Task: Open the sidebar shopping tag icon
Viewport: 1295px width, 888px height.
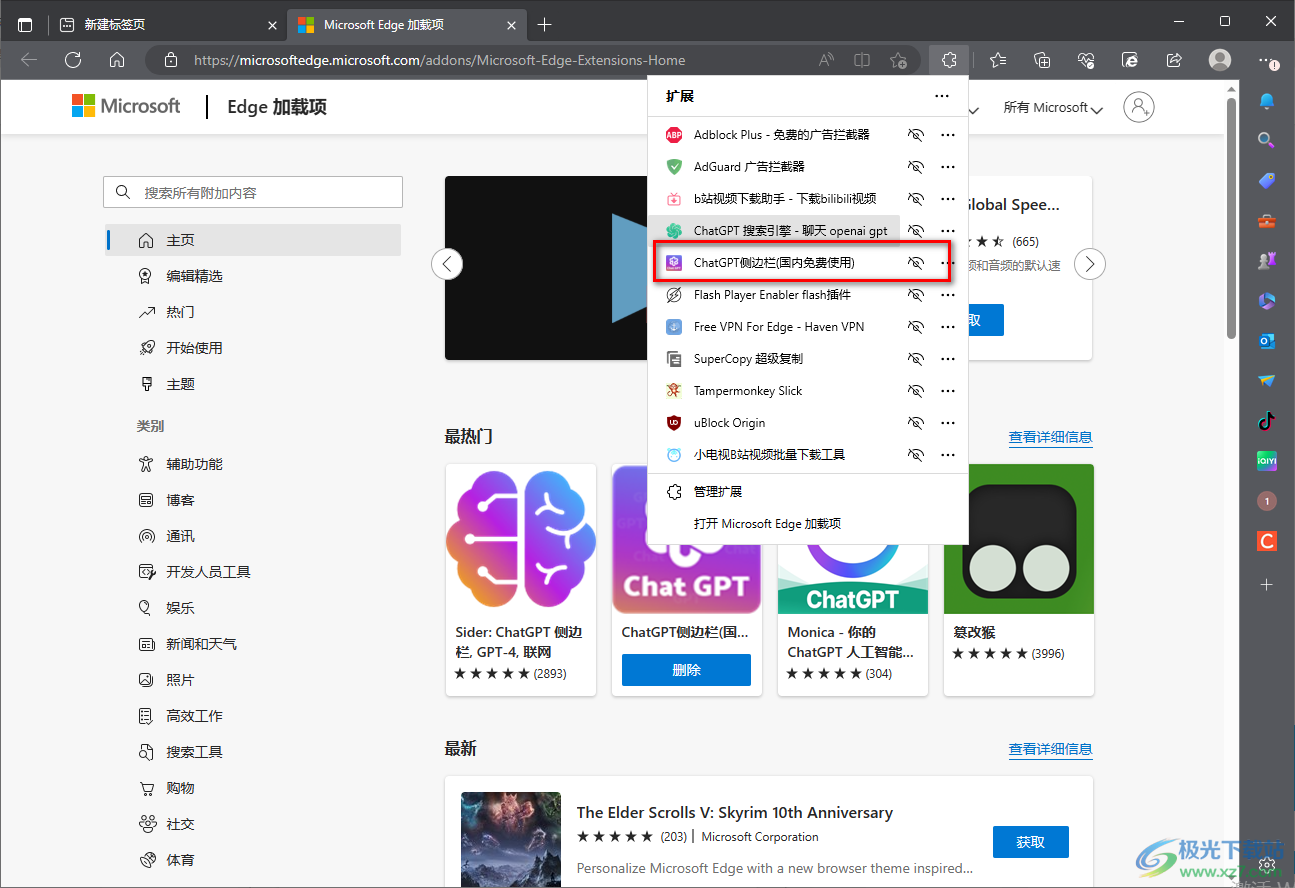Action: (x=1267, y=181)
